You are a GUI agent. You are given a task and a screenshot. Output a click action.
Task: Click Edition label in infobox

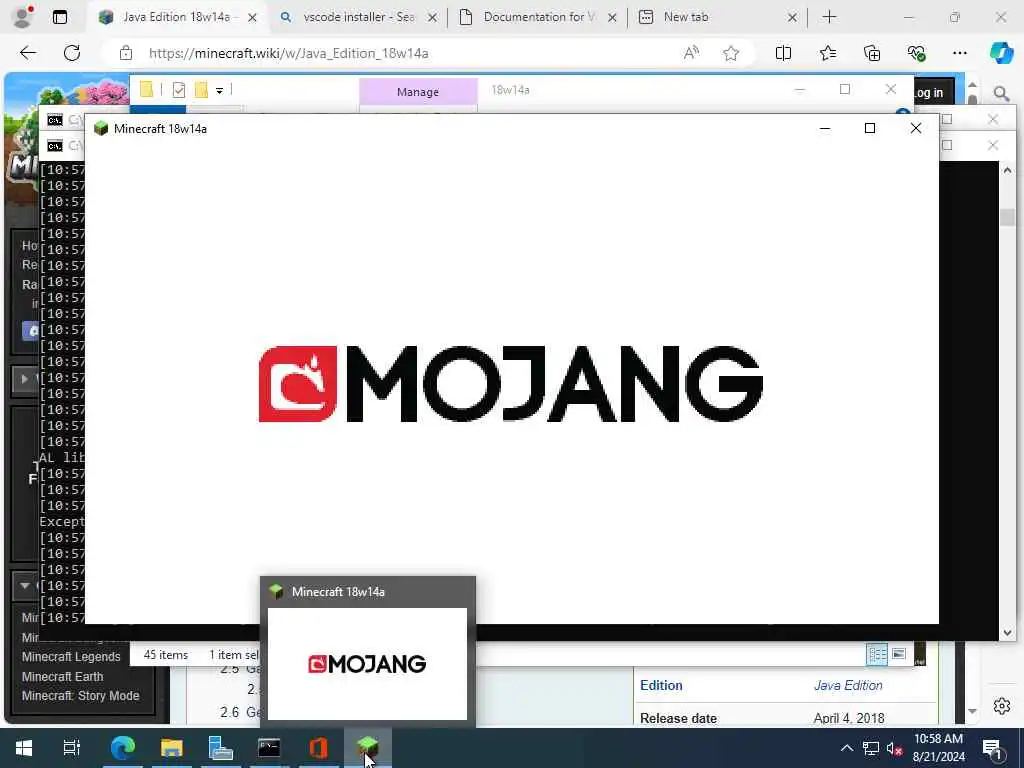coord(661,685)
